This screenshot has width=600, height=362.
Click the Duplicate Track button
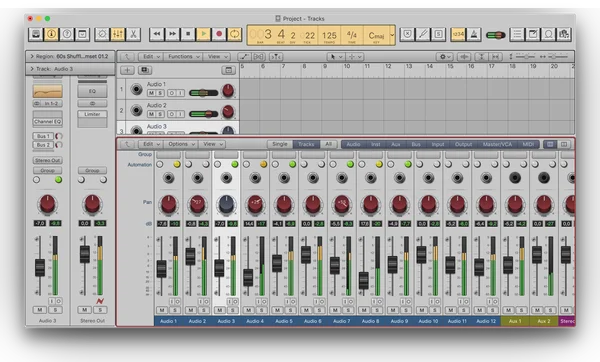coord(145,70)
